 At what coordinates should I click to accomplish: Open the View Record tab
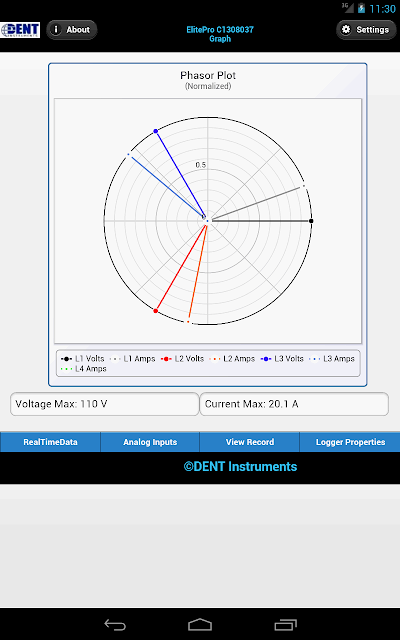(250, 442)
